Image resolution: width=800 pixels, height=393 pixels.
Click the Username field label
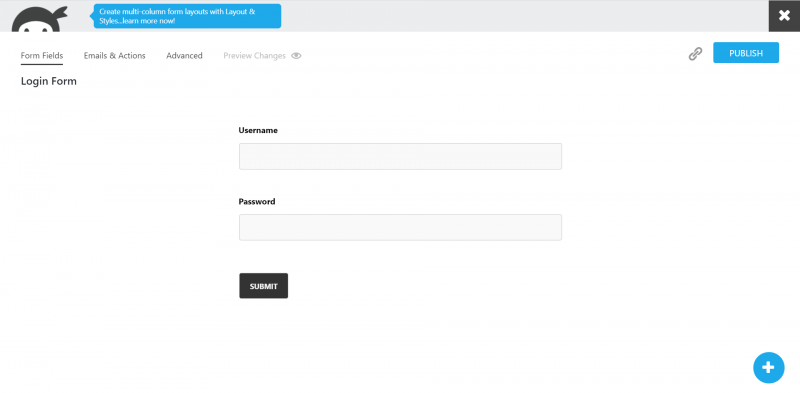pos(258,130)
